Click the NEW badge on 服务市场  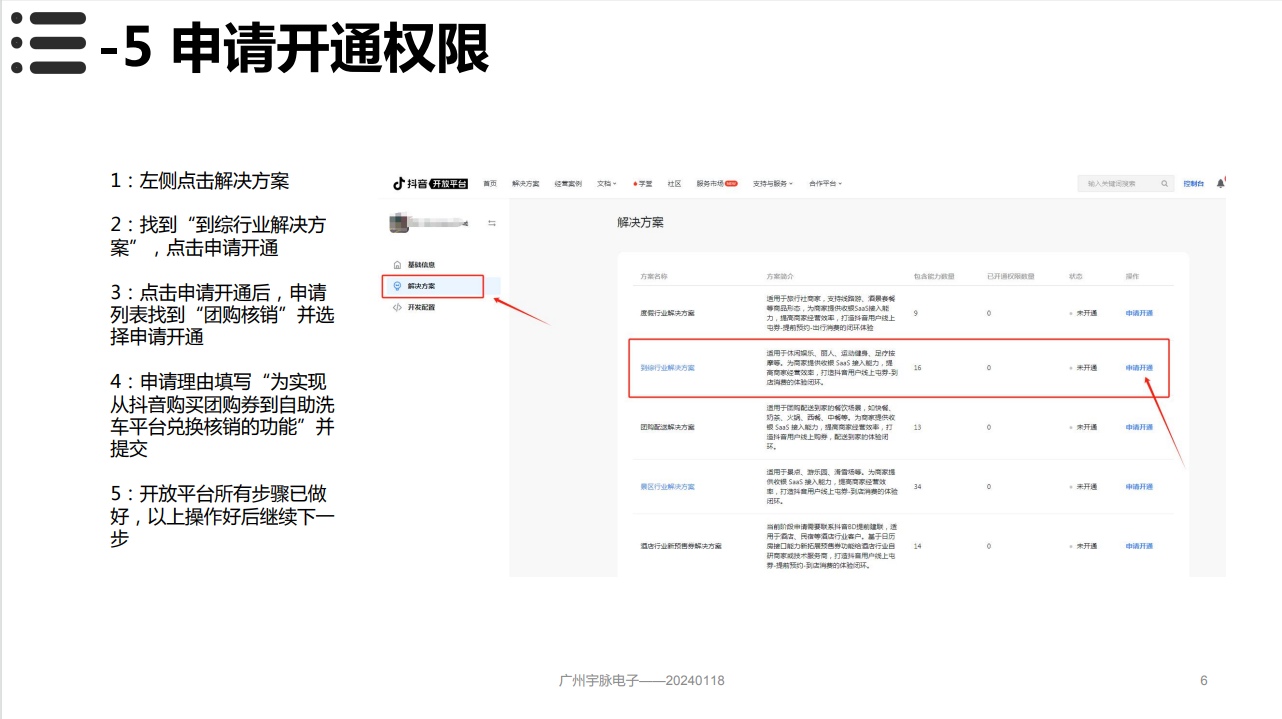[732, 183]
